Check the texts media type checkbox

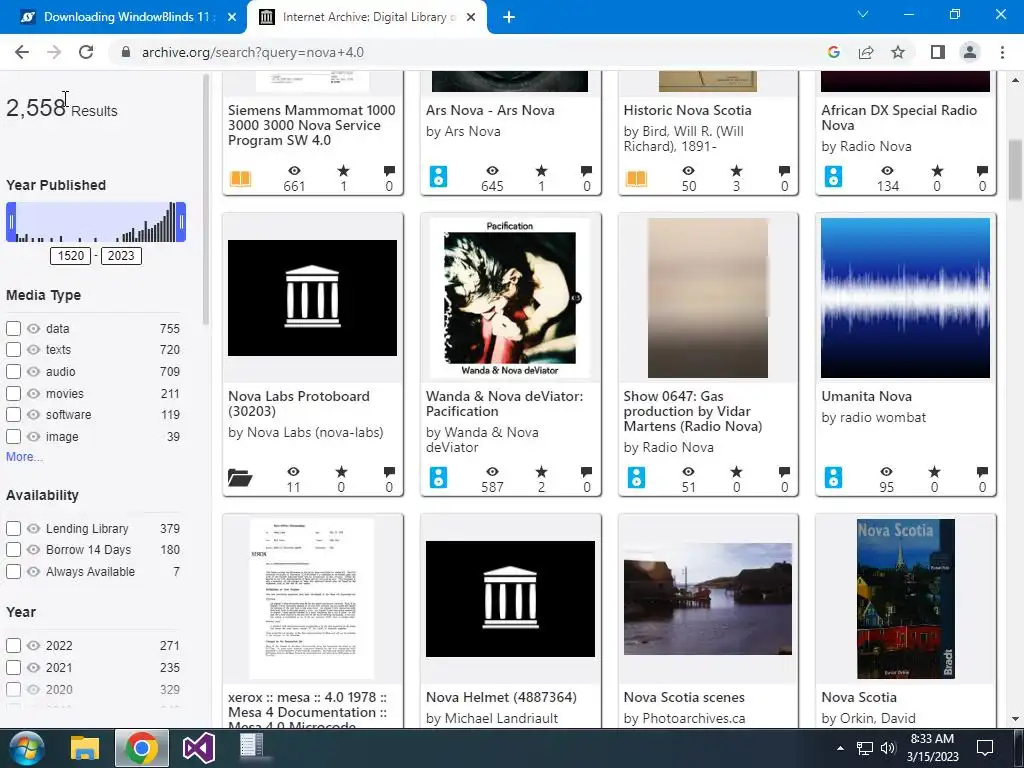pos(13,349)
